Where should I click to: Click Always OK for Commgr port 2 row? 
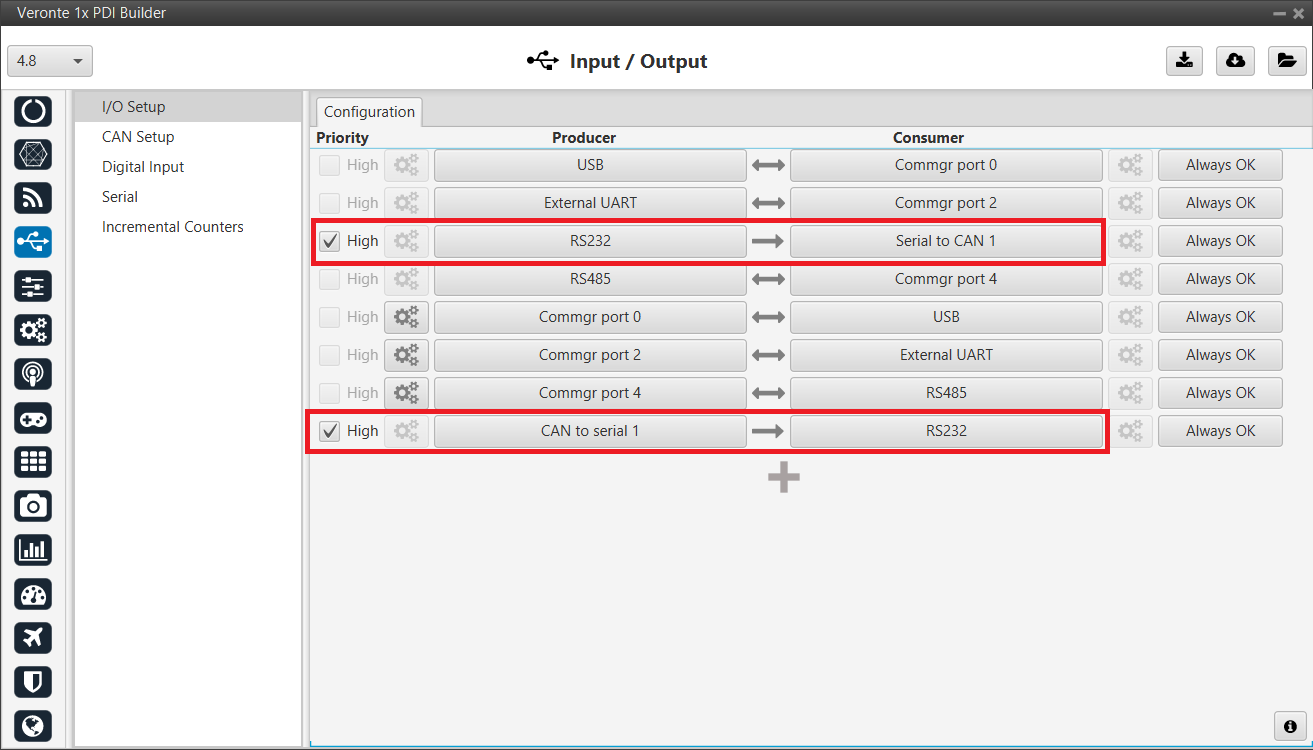coord(1220,355)
